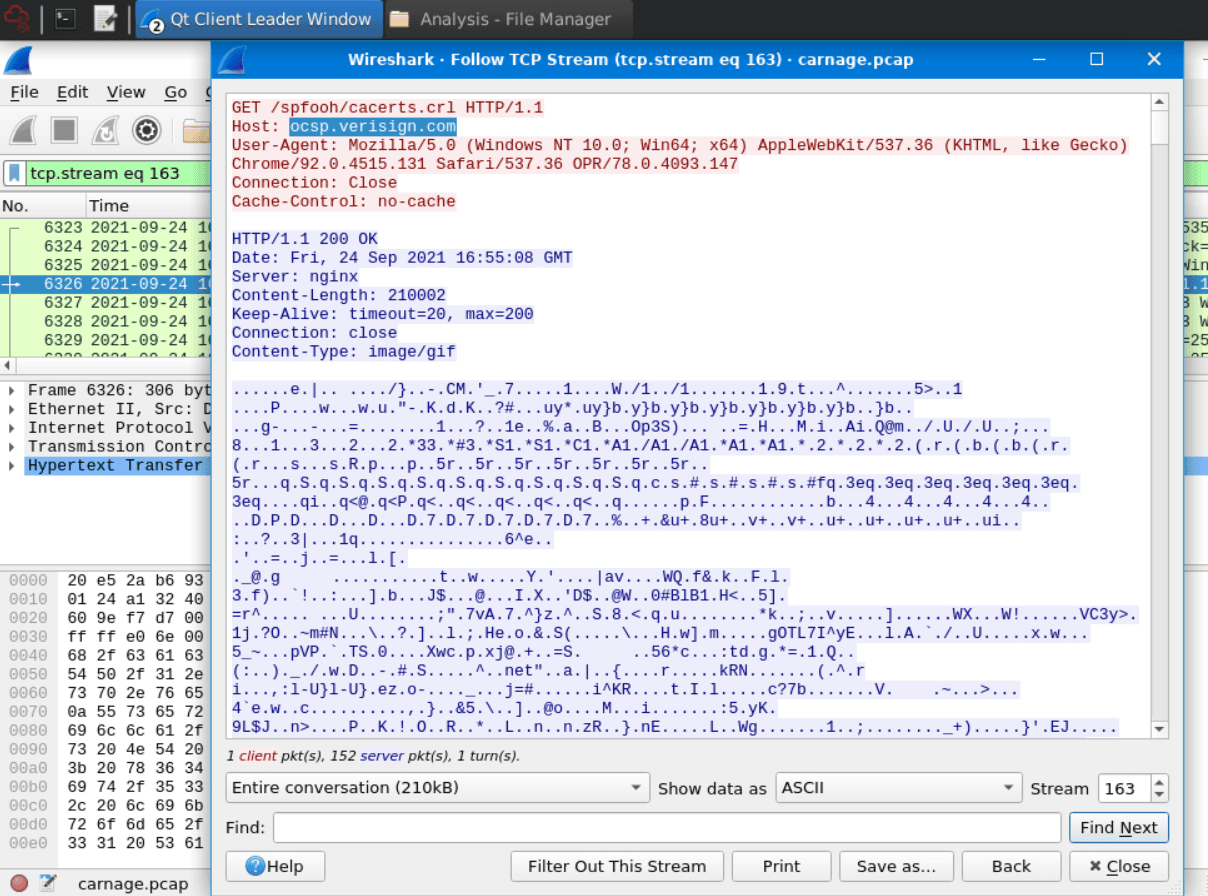Open the File menu in Wireshark
The height and width of the screenshot is (896, 1208).
[24, 92]
